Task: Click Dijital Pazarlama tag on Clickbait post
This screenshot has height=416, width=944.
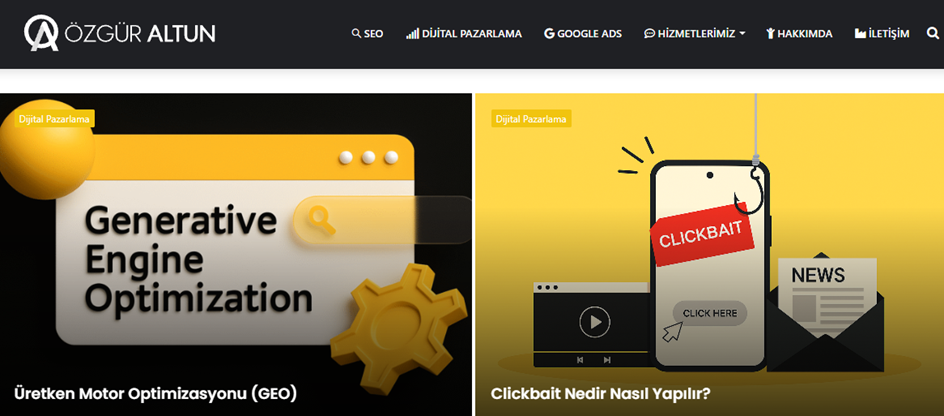Action: (x=531, y=119)
